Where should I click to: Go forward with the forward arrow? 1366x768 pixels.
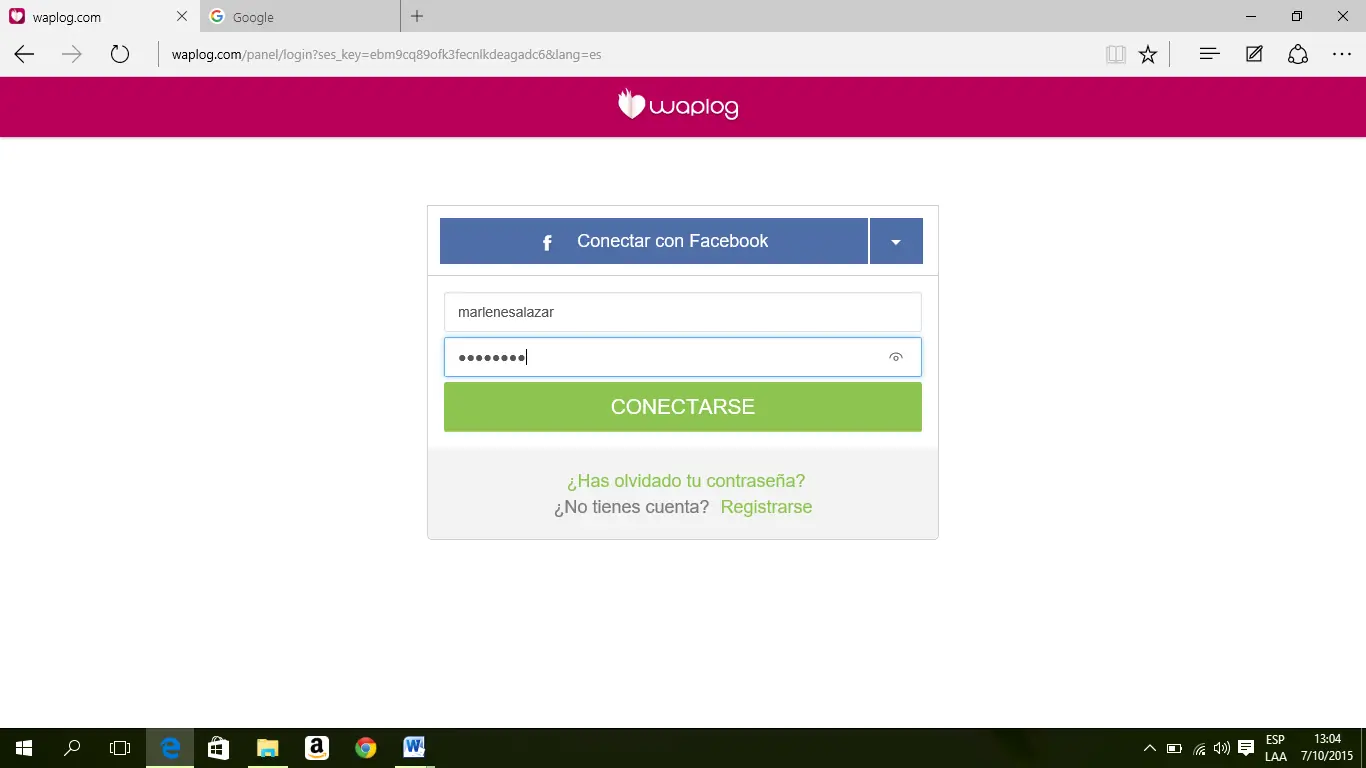tap(72, 54)
